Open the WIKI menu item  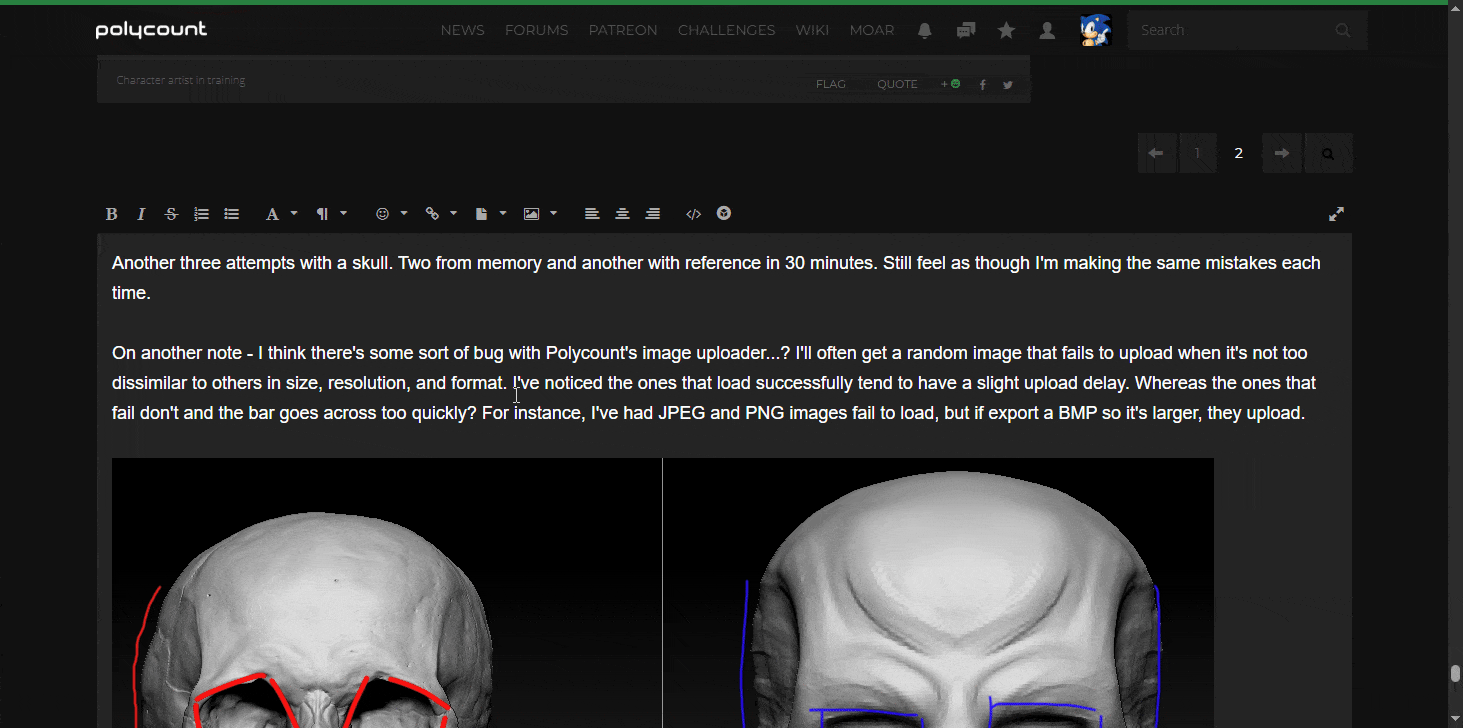[x=812, y=31]
